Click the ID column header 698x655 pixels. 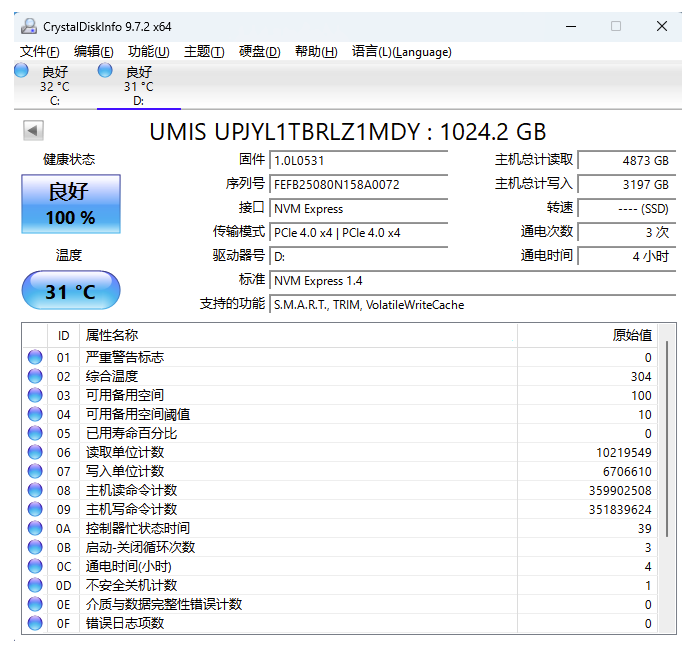coord(63,335)
